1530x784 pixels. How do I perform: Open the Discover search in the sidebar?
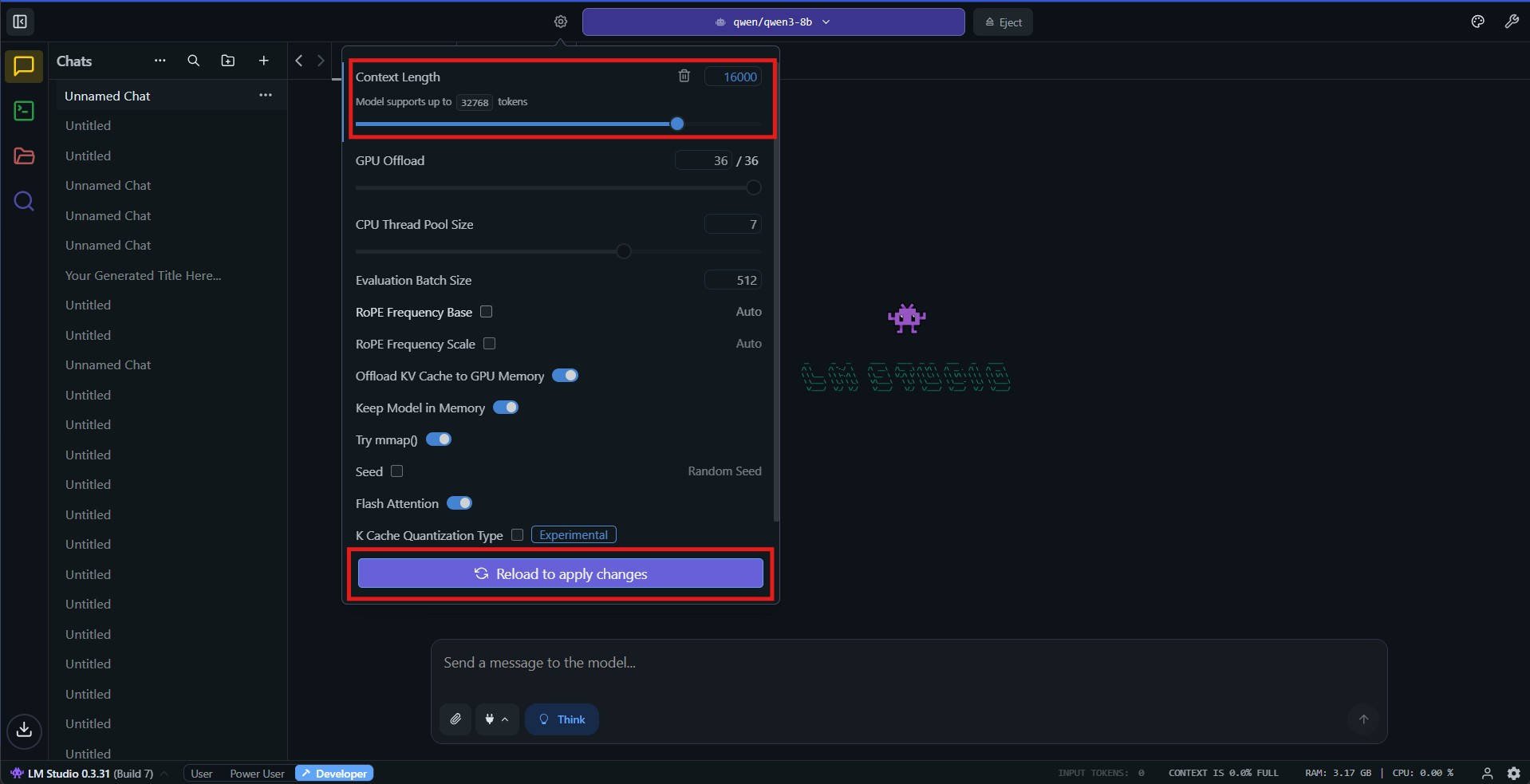(x=23, y=202)
